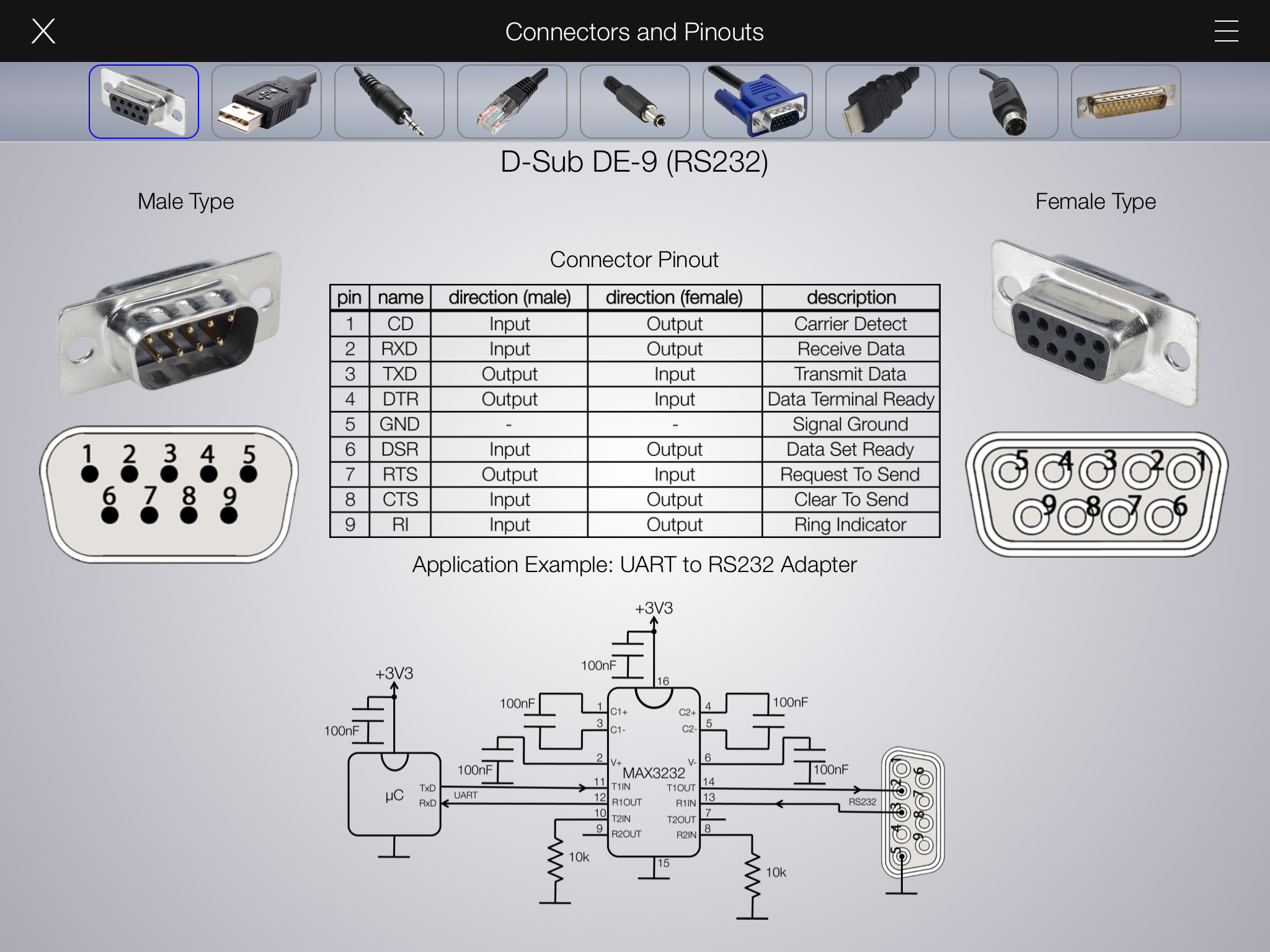Open the hamburger menu

pyautogui.click(x=1226, y=31)
